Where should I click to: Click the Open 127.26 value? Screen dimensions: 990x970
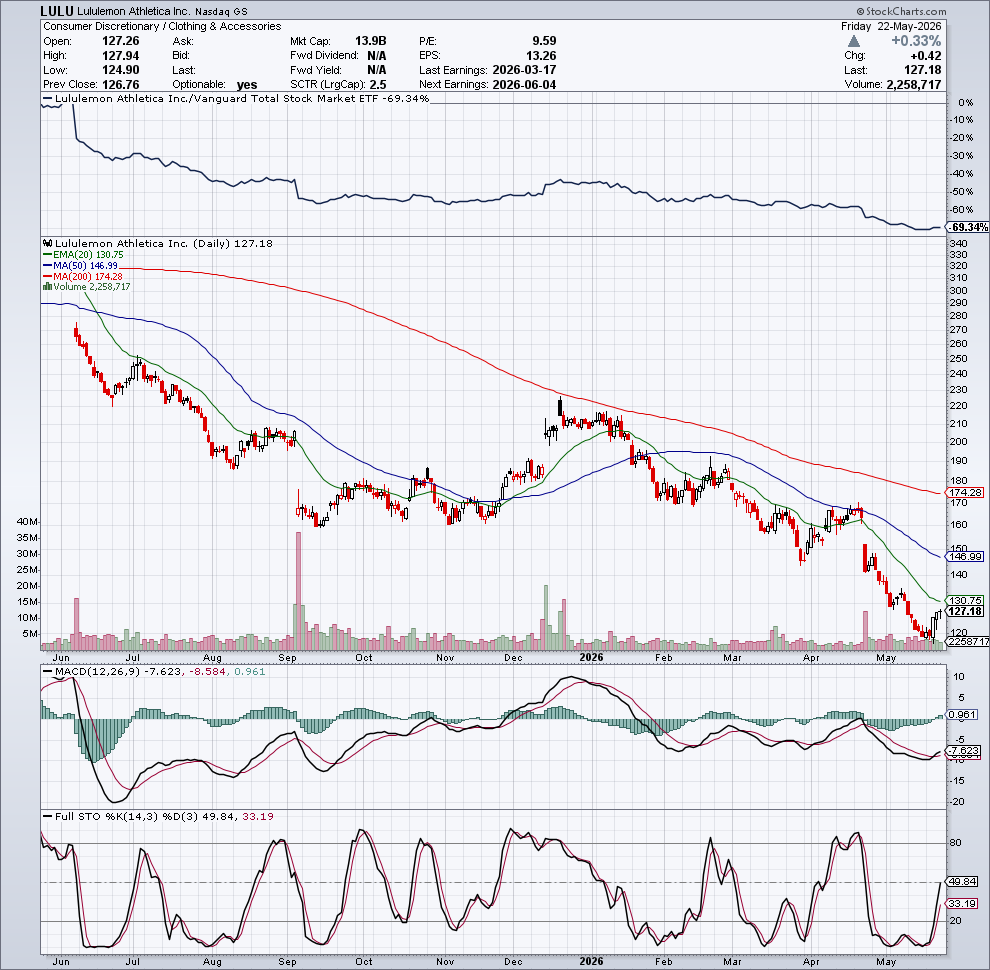click(121, 41)
